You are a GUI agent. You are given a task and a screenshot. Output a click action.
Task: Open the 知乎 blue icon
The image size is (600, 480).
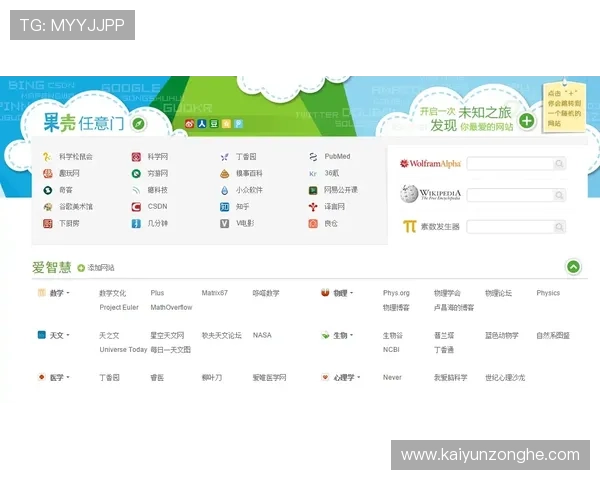[225, 207]
